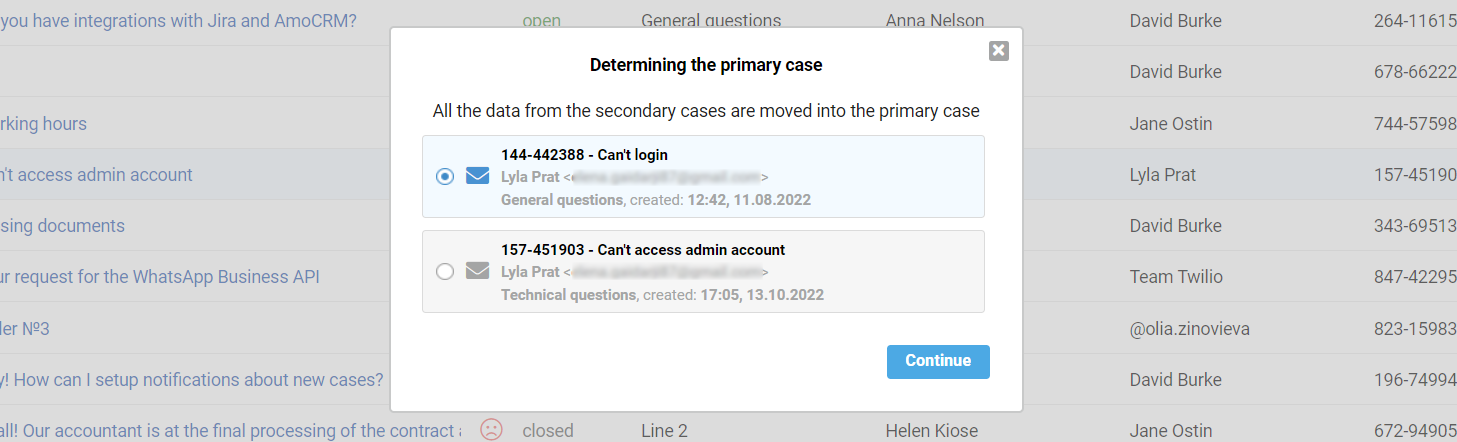Open the notifications about new cases link

pos(192,380)
